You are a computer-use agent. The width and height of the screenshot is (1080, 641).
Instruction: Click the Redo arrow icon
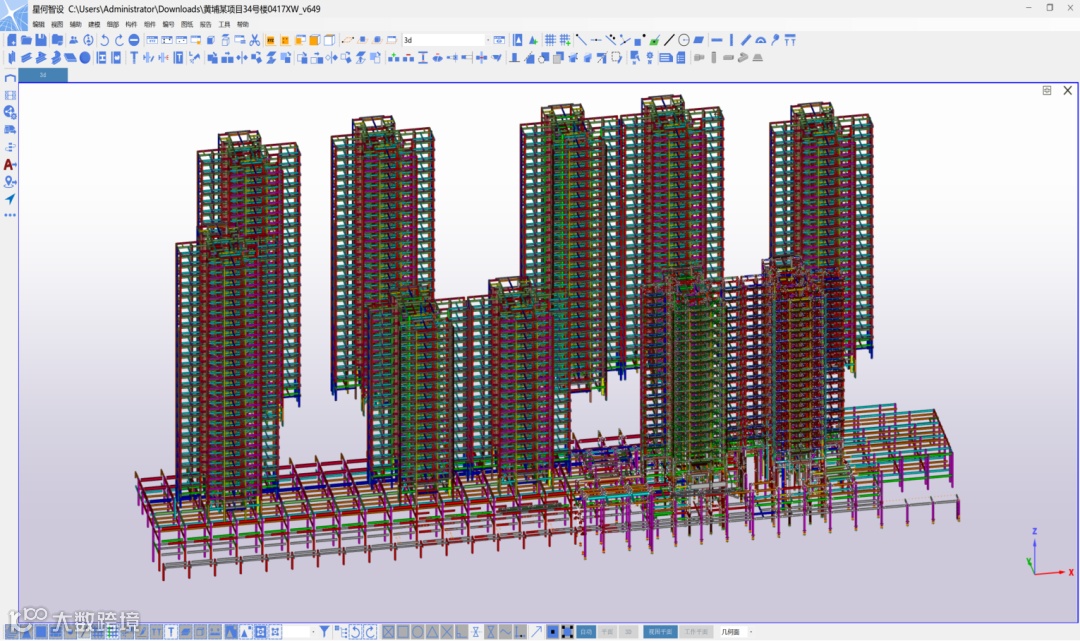tap(119, 40)
